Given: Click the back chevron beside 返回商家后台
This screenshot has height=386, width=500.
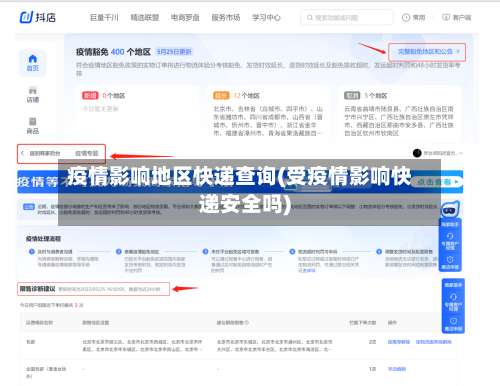Looking at the screenshot, I should (x=22, y=153).
